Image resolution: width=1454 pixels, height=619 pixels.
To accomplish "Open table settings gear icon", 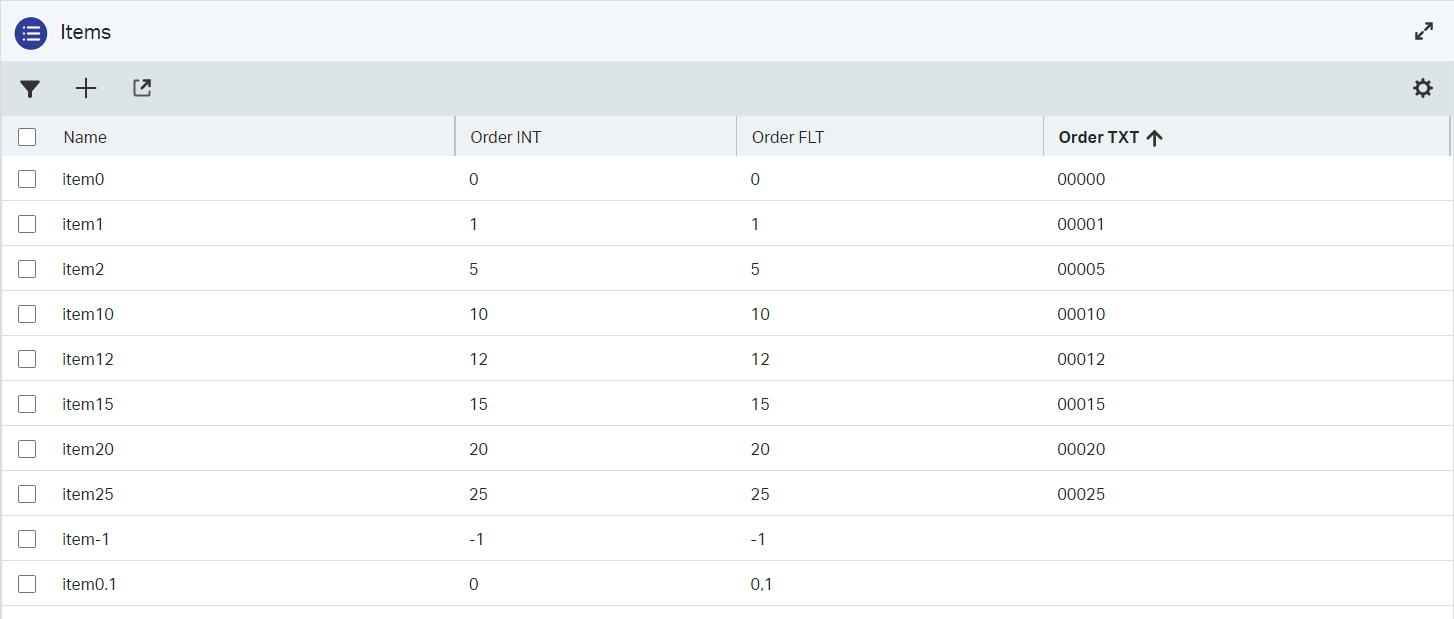I will 1422,89.
